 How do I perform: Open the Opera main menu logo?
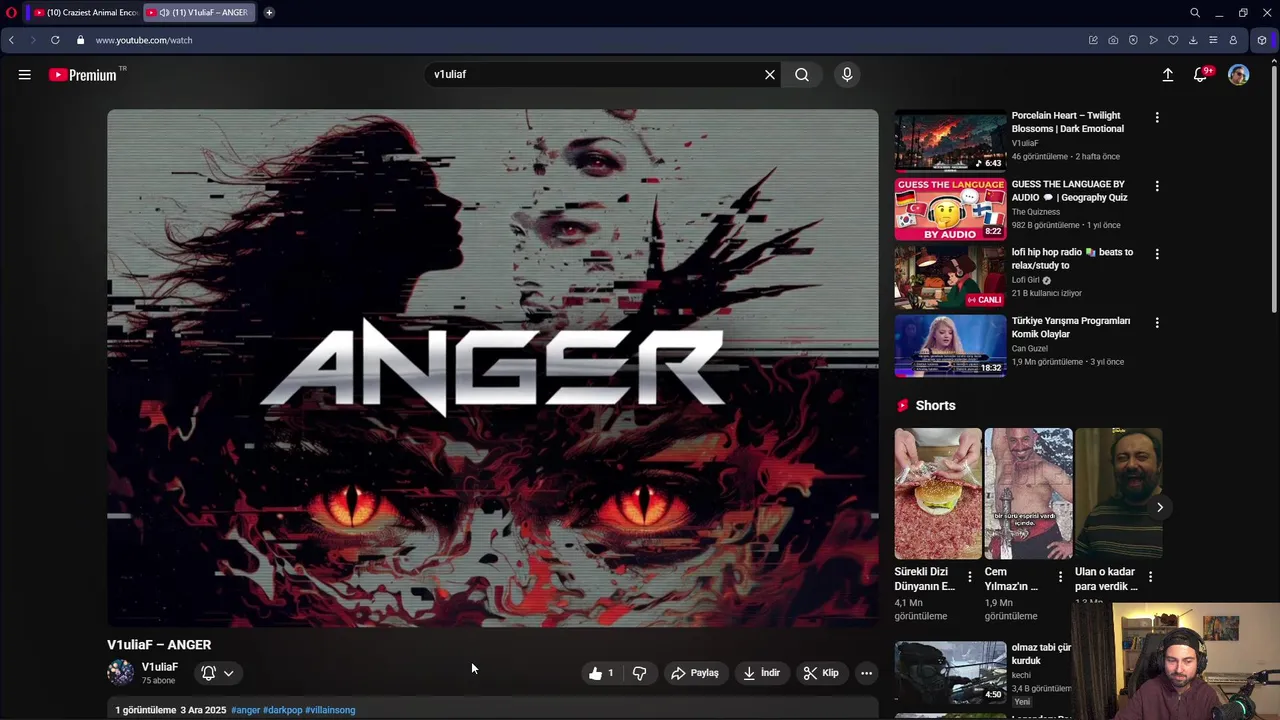[x=11, y=13]
